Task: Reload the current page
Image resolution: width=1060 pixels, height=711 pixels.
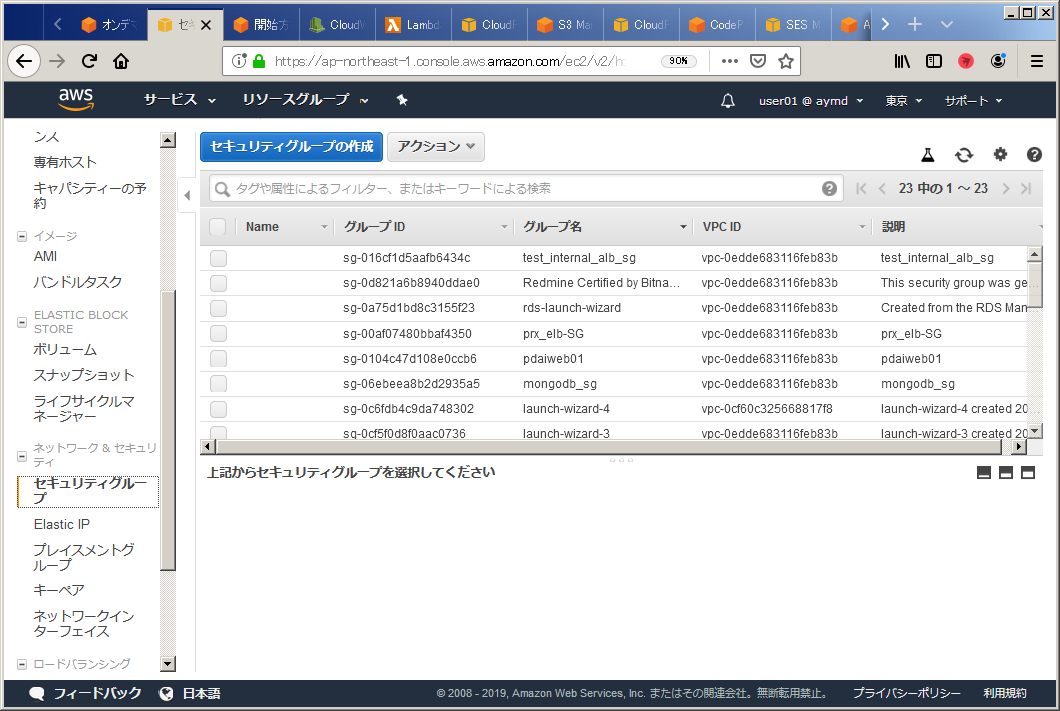Action: pos(89,62)
